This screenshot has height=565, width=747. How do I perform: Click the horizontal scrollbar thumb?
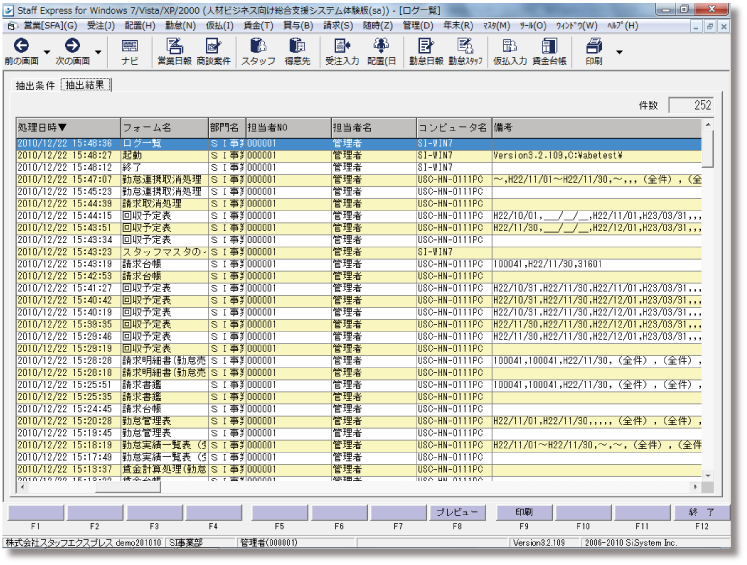[128, 487]
